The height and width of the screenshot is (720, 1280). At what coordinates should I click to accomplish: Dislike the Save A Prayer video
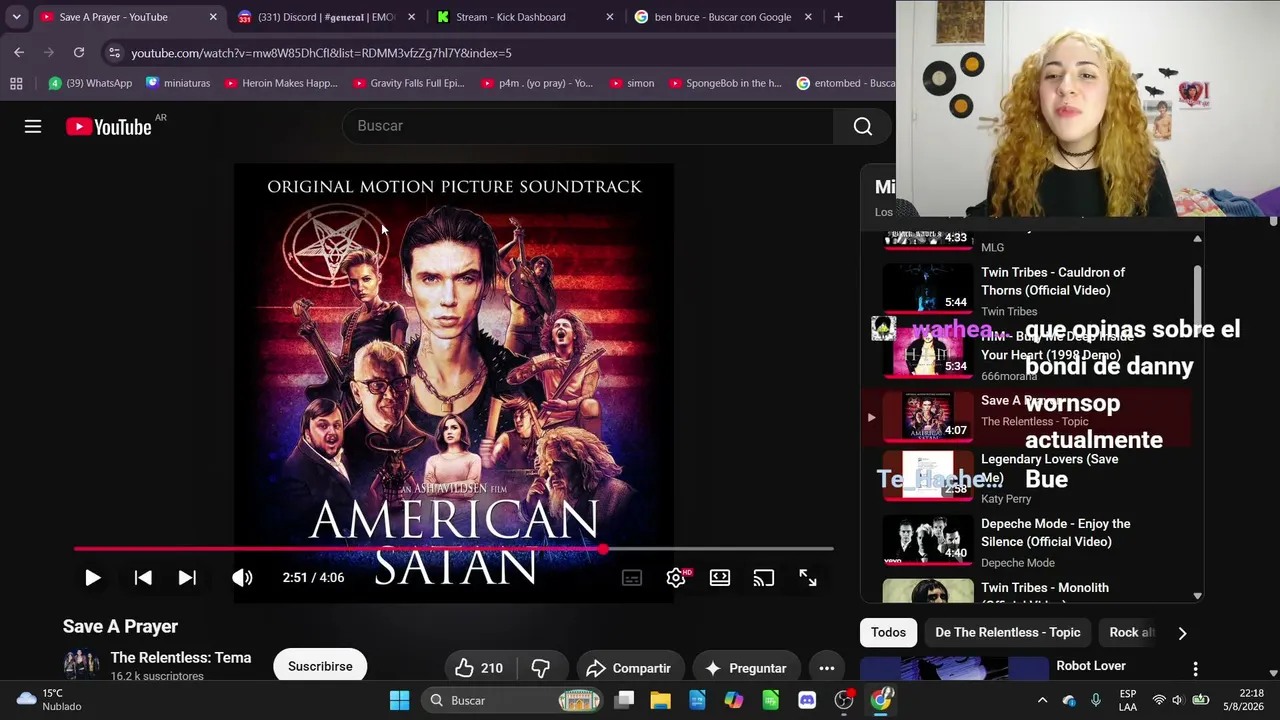pyautogui.click(x=540, y=668)
